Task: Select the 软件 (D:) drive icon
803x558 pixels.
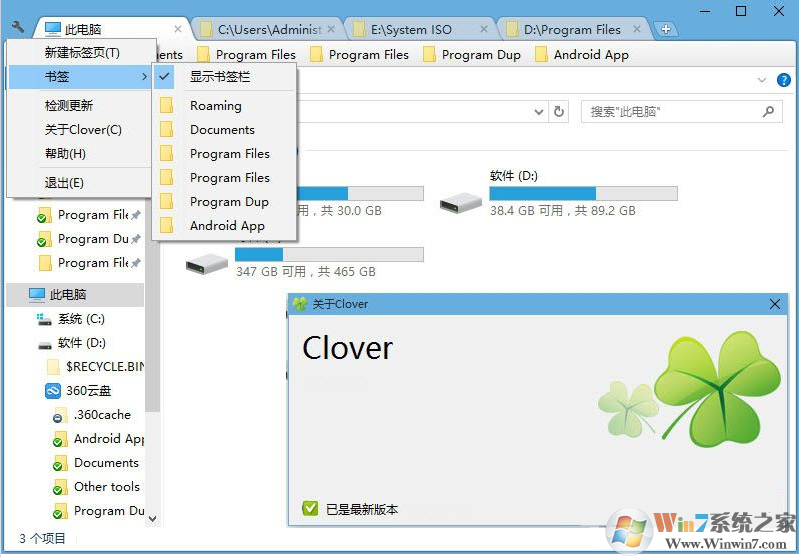Action: (460, 202)
